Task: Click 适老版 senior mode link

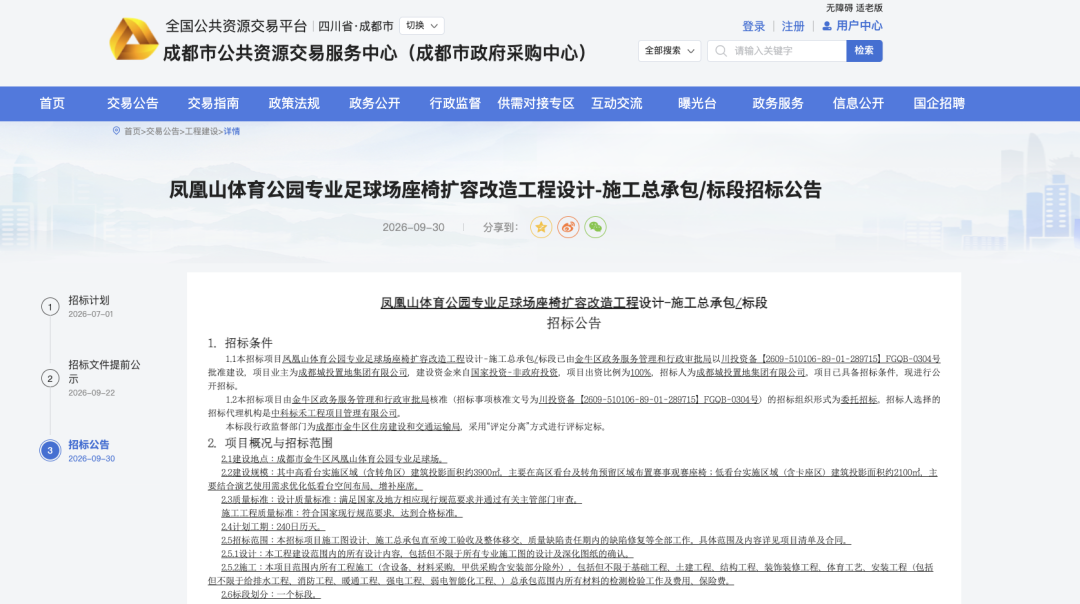Action: click(869, 8)
